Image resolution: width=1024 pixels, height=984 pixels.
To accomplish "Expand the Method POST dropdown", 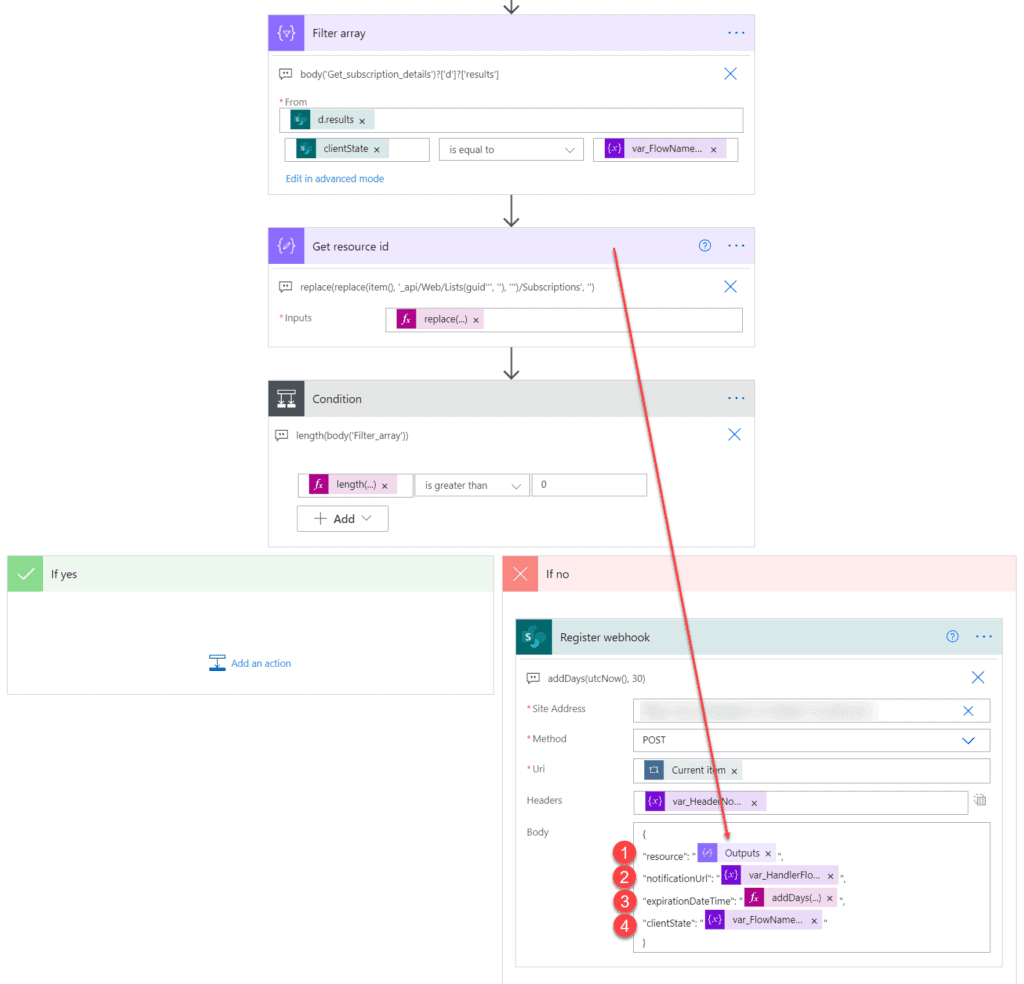I will pos(967,740).
